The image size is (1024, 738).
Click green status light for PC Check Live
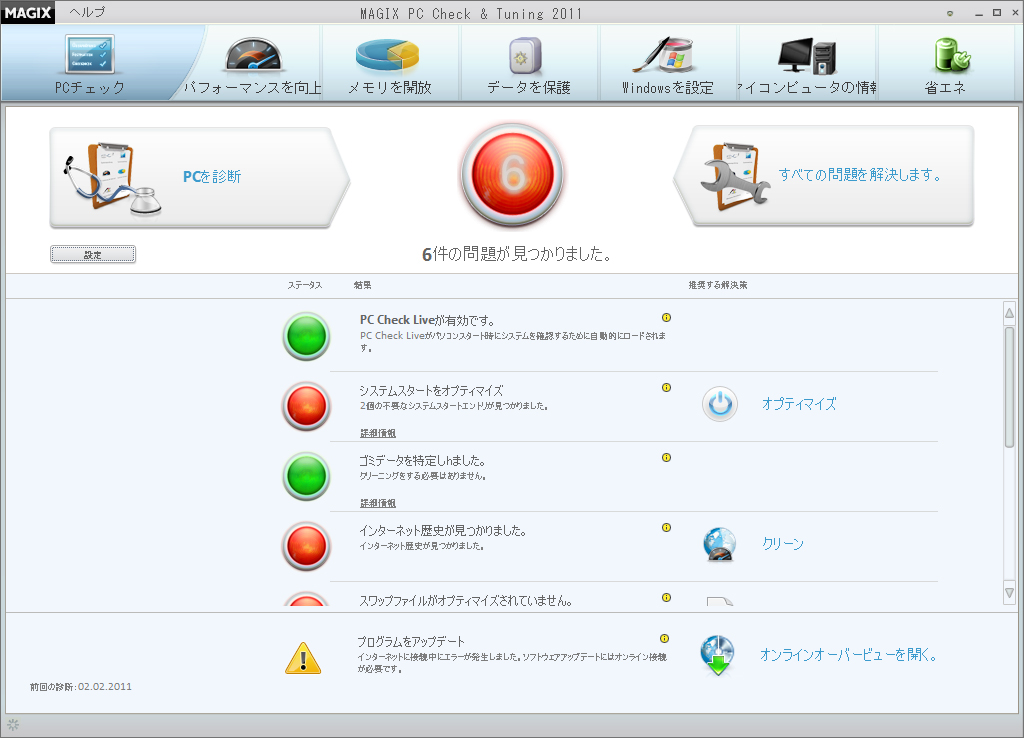point(306,336)
